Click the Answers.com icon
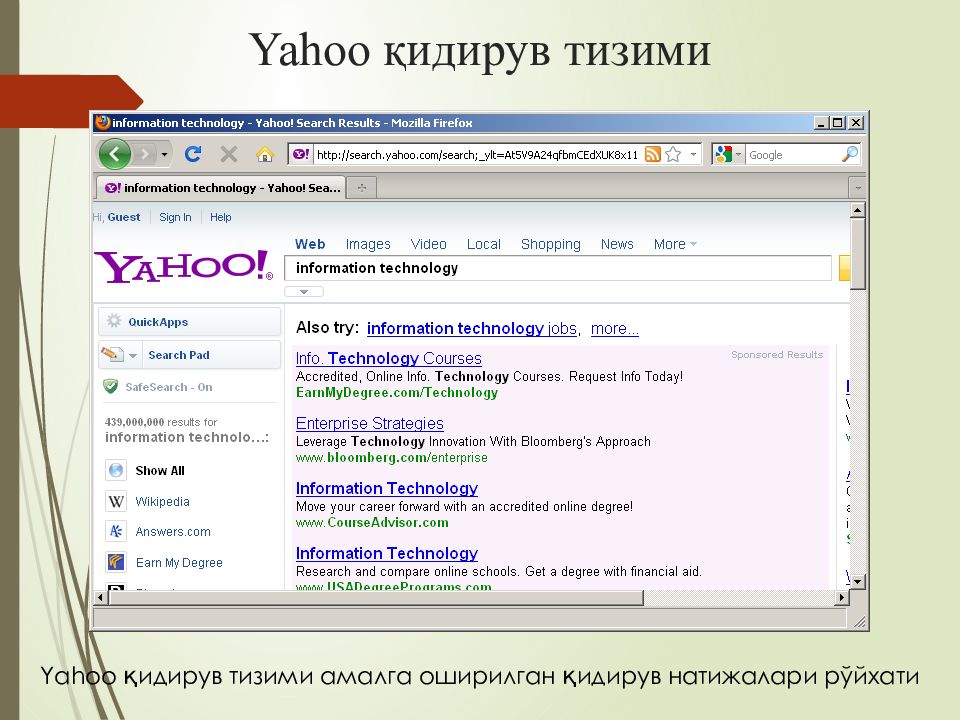Image resolution: width=960 pixels, height=720 pixels. click(x=116, y=531)
